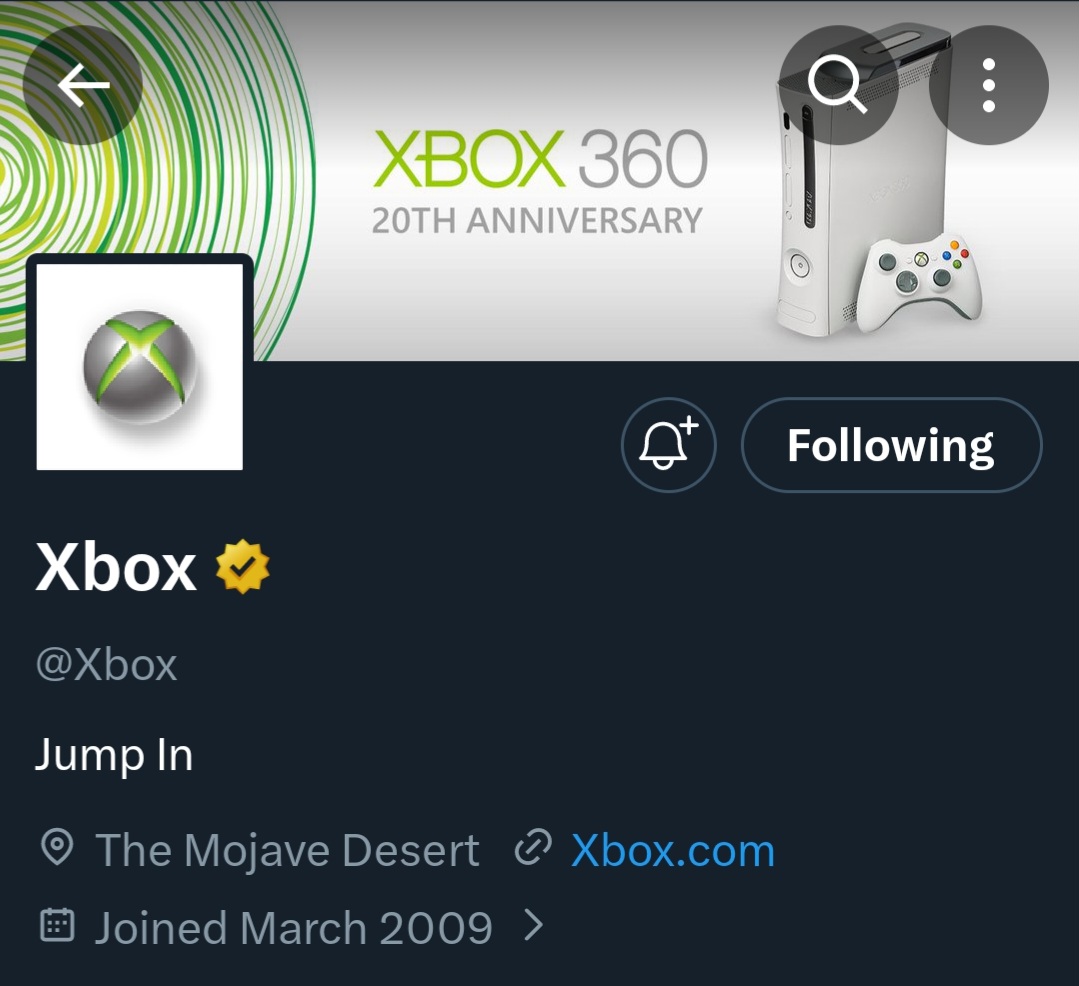Viewport: 1079px width, 986px height.
Task: Select the @Xbox handle text
Action: [x=107, y=665]
